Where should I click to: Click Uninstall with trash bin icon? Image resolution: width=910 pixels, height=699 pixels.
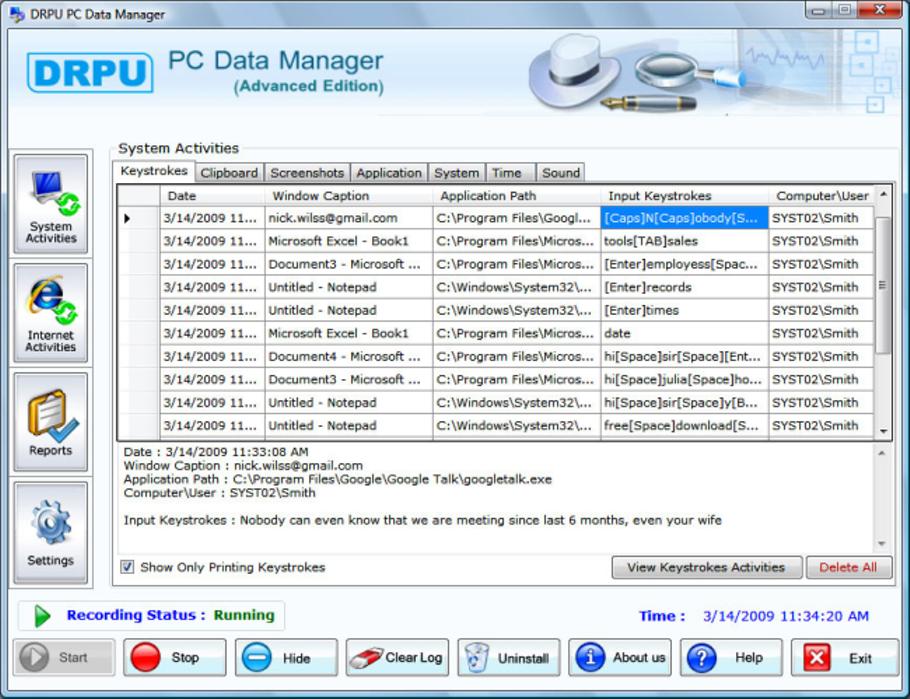pos(508,658)
